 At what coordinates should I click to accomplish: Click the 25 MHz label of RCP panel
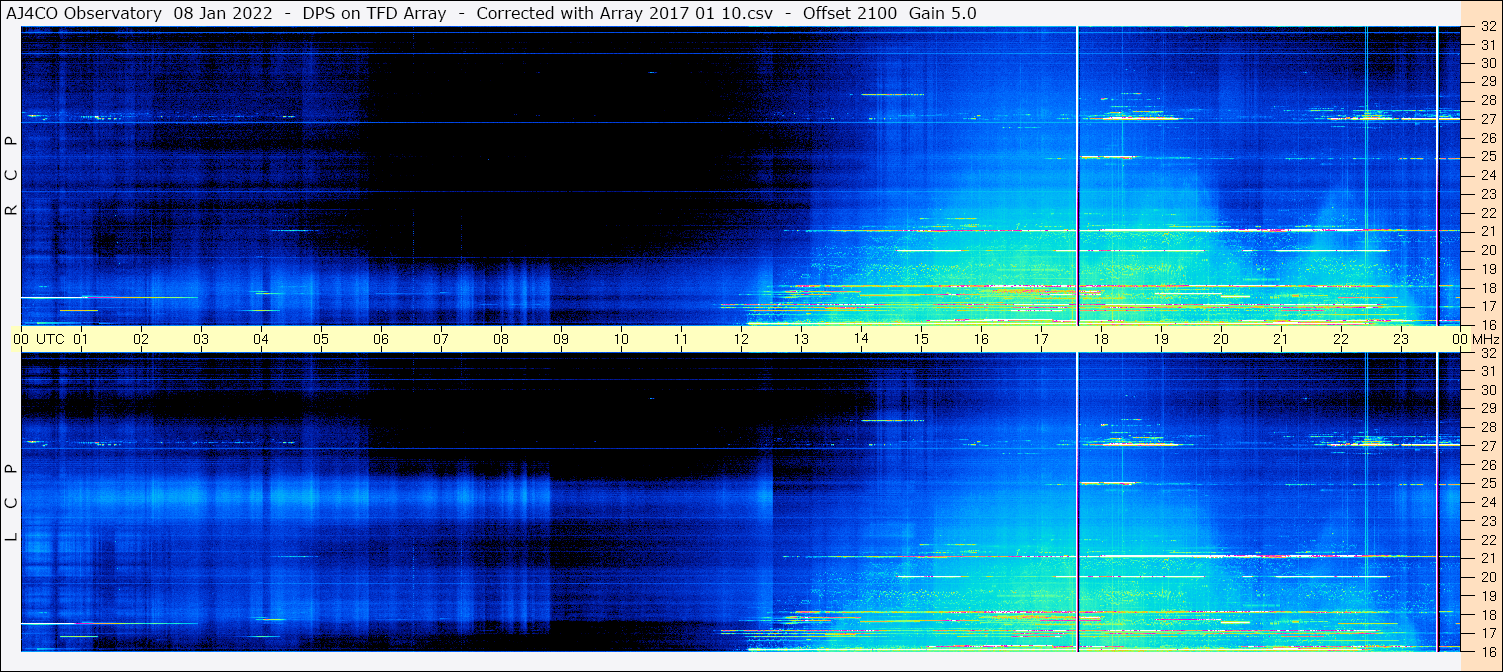1487,157
